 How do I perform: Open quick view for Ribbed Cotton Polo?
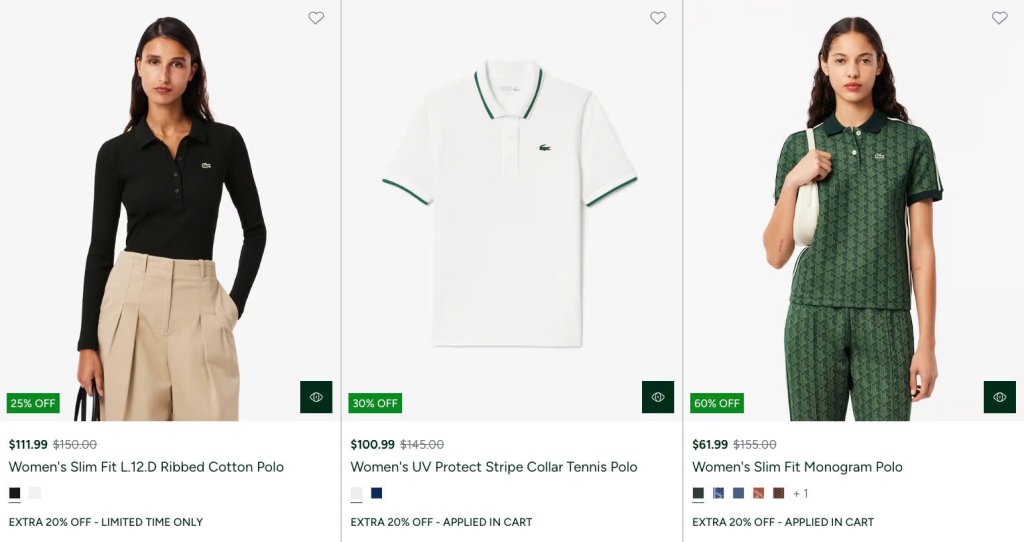point(316,397)
